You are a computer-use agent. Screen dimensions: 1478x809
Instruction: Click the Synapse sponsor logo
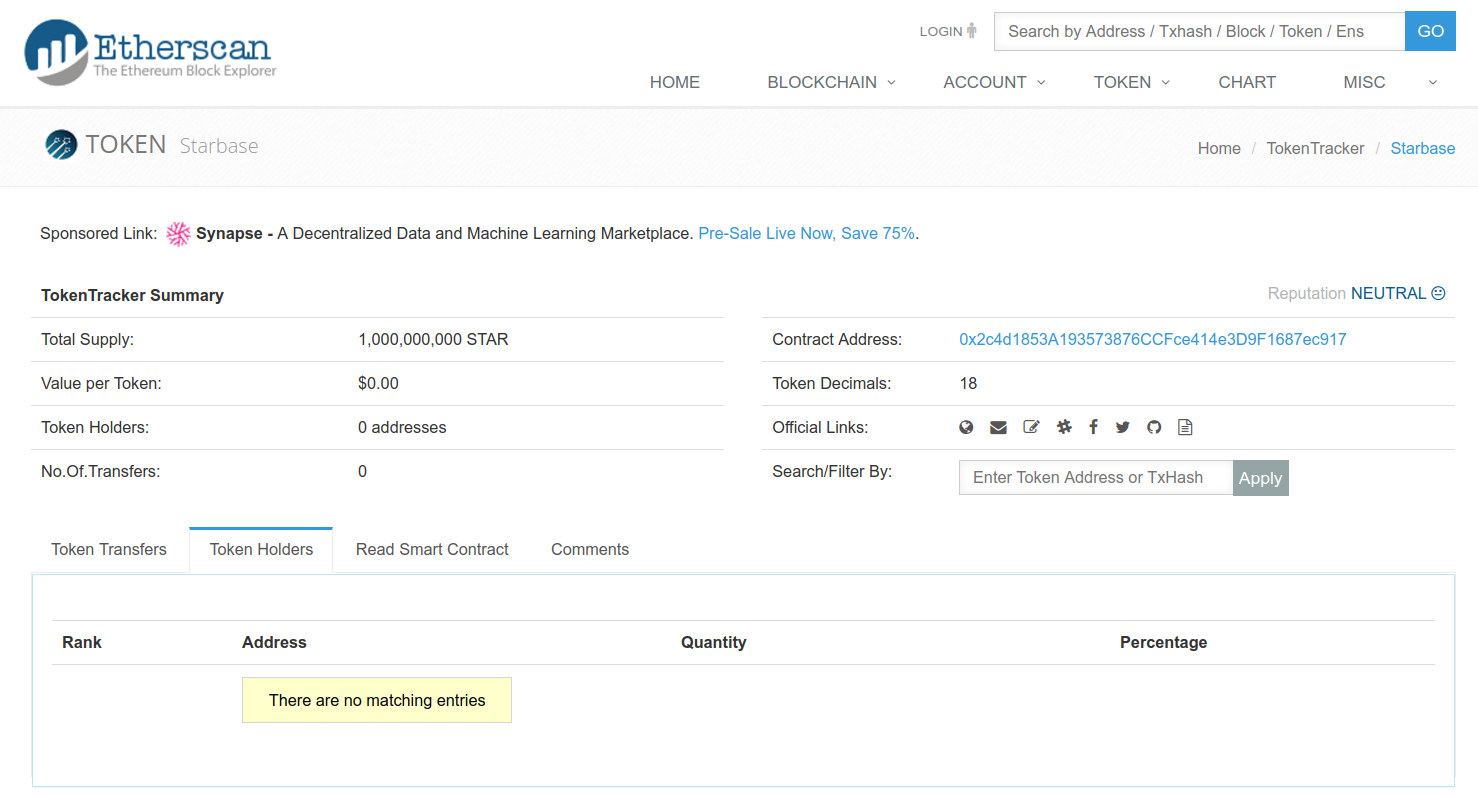[178, 234]
